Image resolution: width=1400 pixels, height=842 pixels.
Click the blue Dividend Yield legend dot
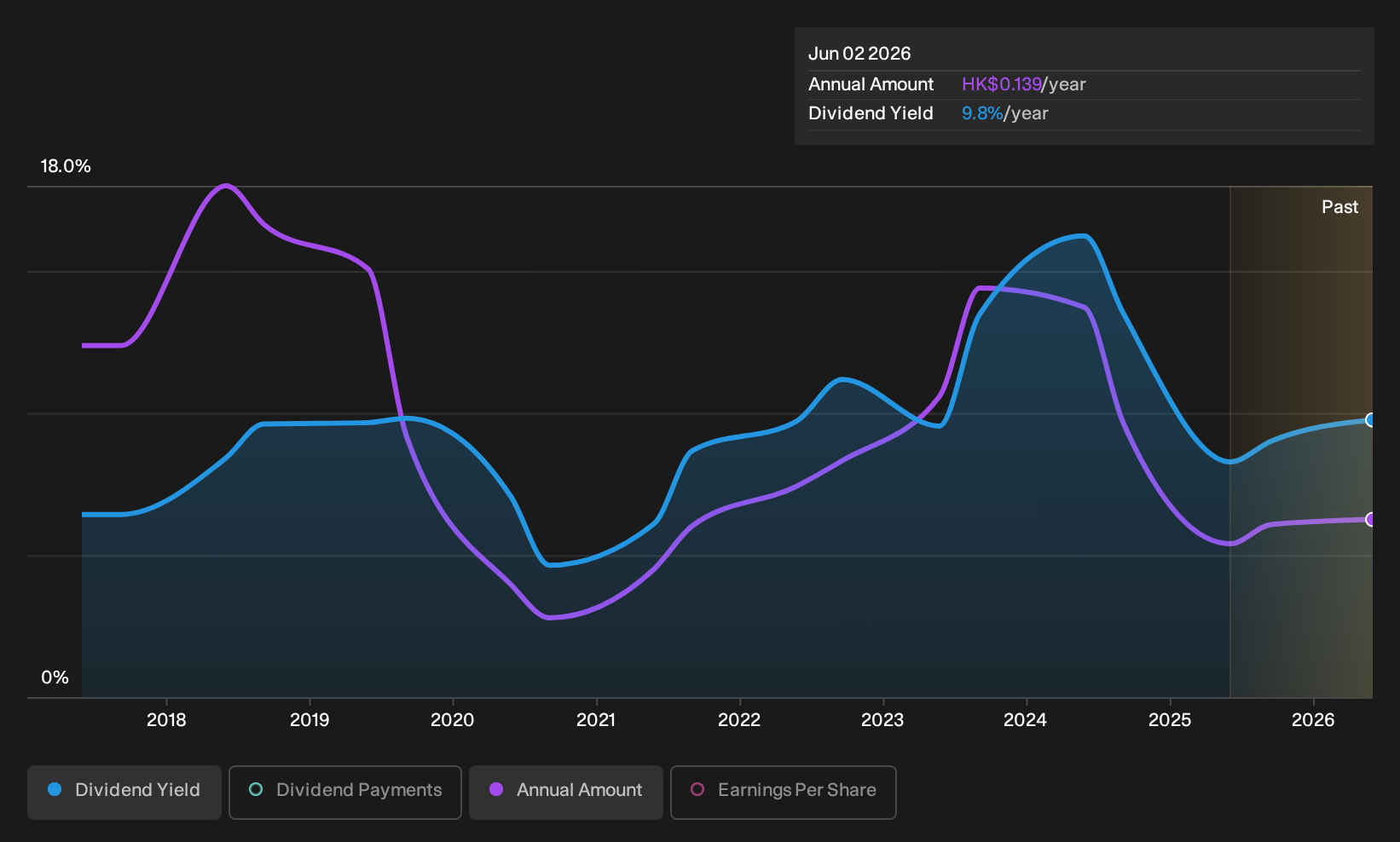[x=55, y=790]
